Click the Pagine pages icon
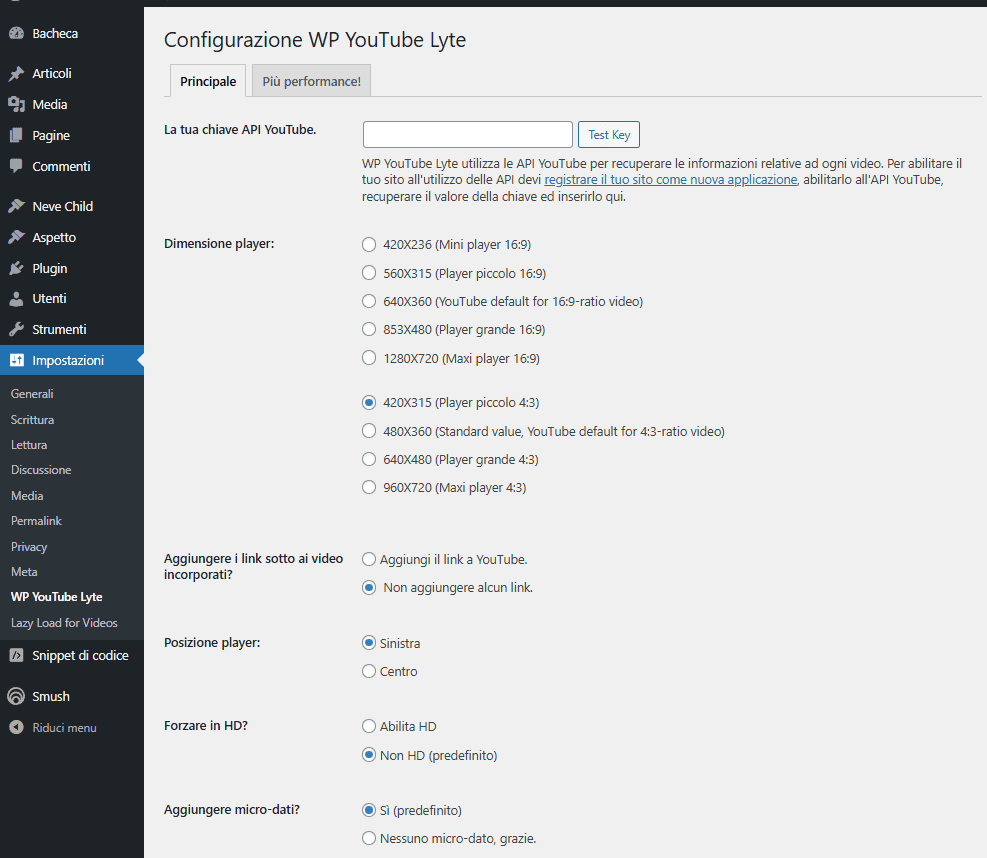The image size is (987, 858). point(16,135)
